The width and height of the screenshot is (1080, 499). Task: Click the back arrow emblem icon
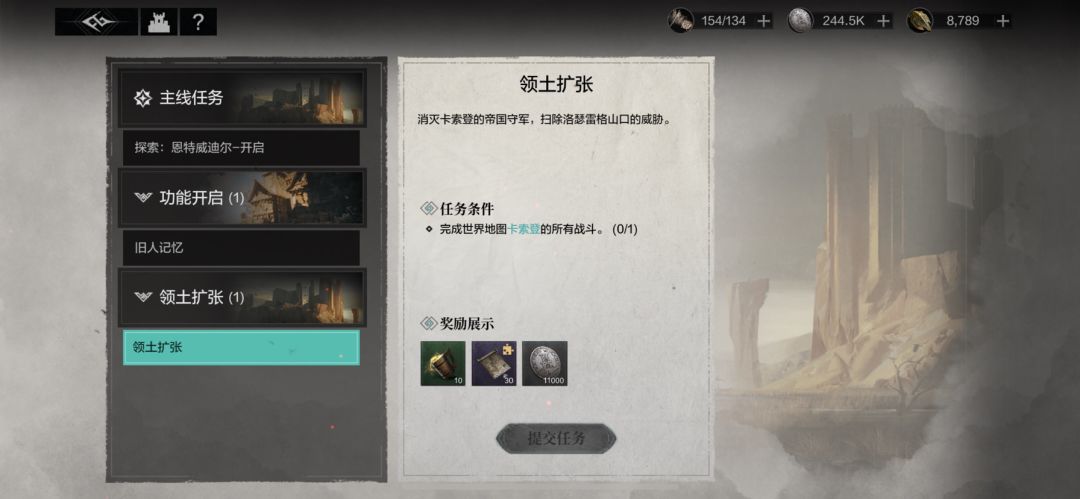(x=96, y=22)
